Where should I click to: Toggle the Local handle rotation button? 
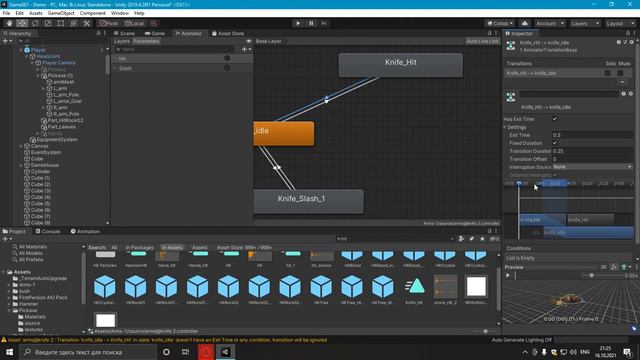coord(134,23)
